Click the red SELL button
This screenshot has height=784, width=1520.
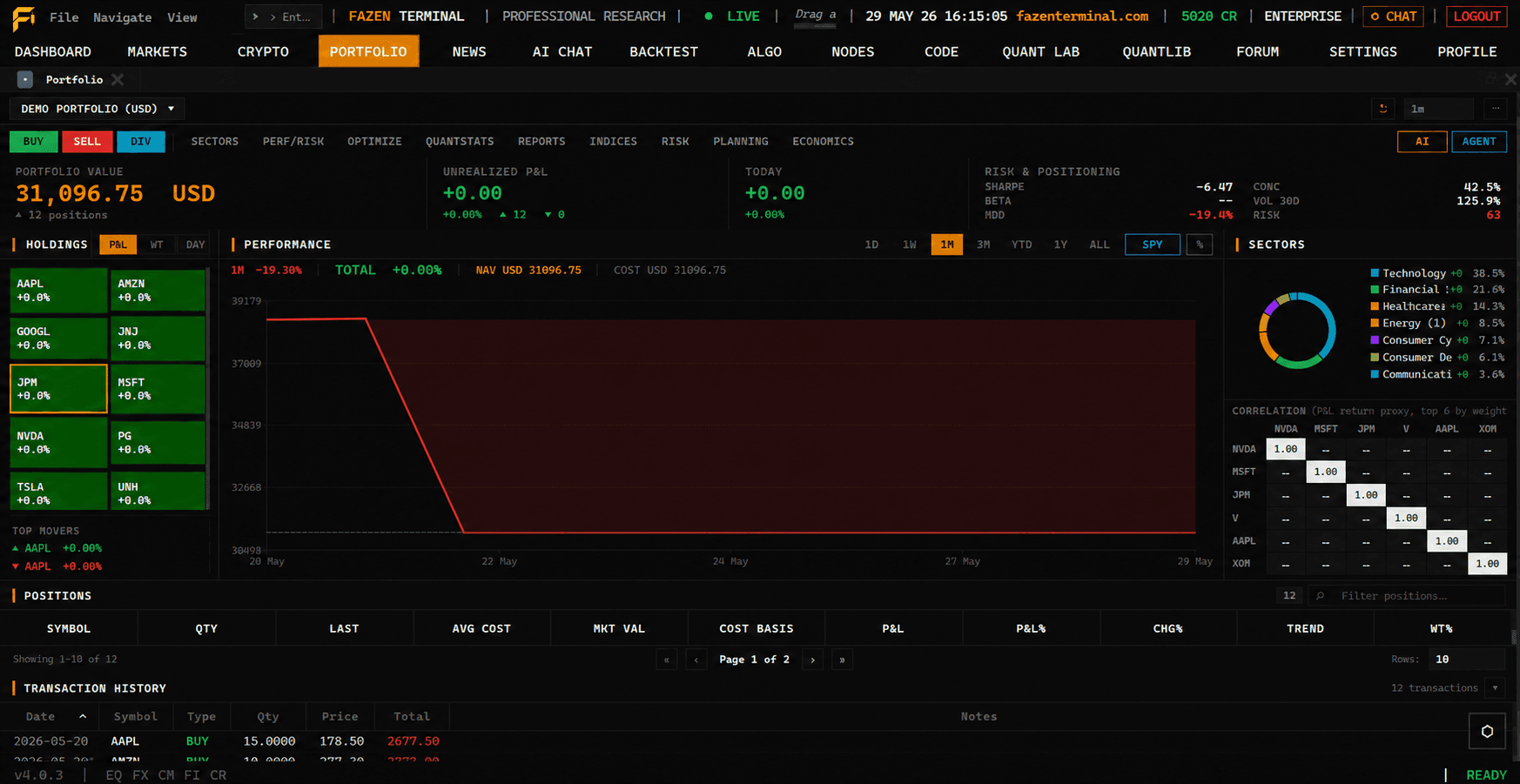87,142
